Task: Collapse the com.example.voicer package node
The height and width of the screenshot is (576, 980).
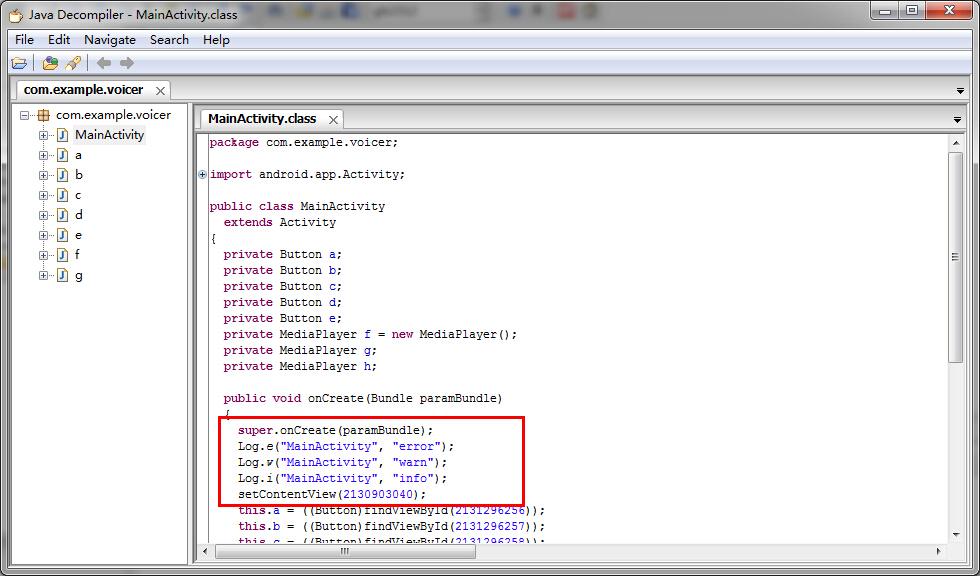Action: [25, 115]
